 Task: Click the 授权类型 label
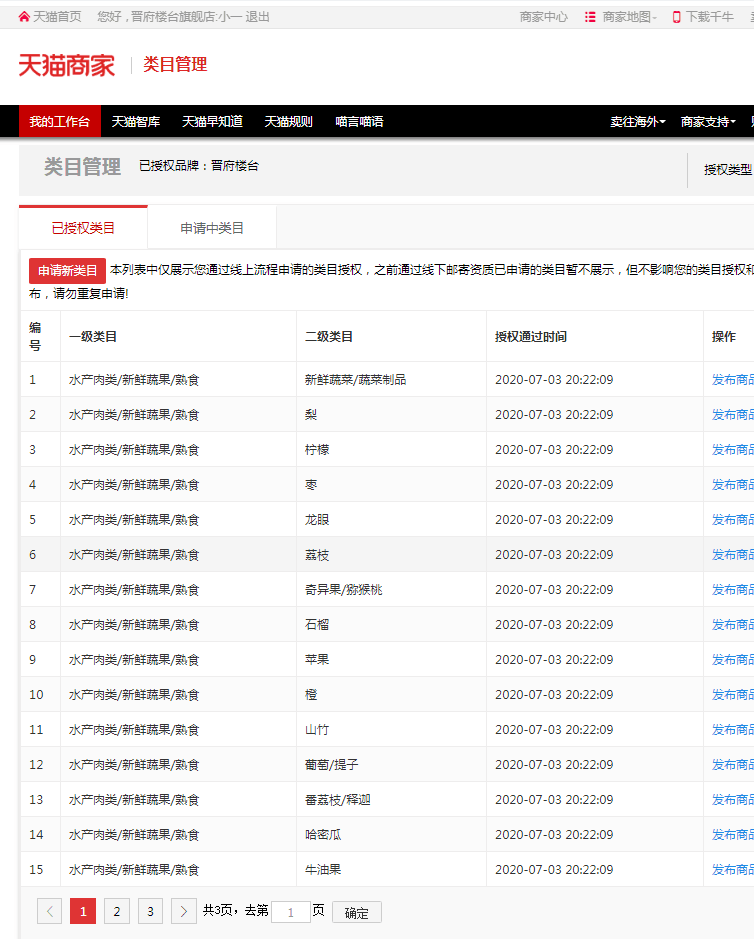[728, 169]
